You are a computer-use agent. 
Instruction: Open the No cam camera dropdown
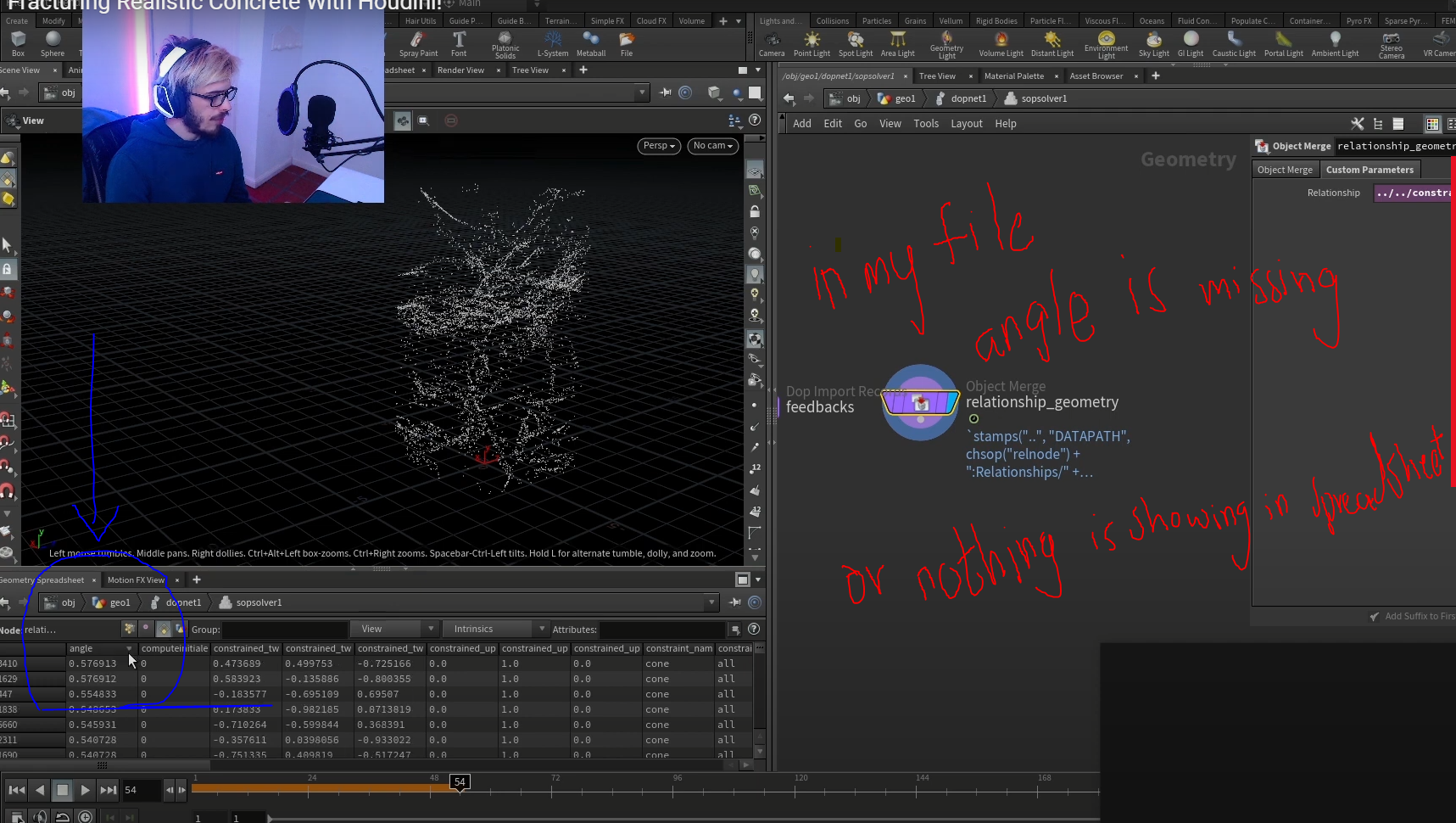(713, 146)
